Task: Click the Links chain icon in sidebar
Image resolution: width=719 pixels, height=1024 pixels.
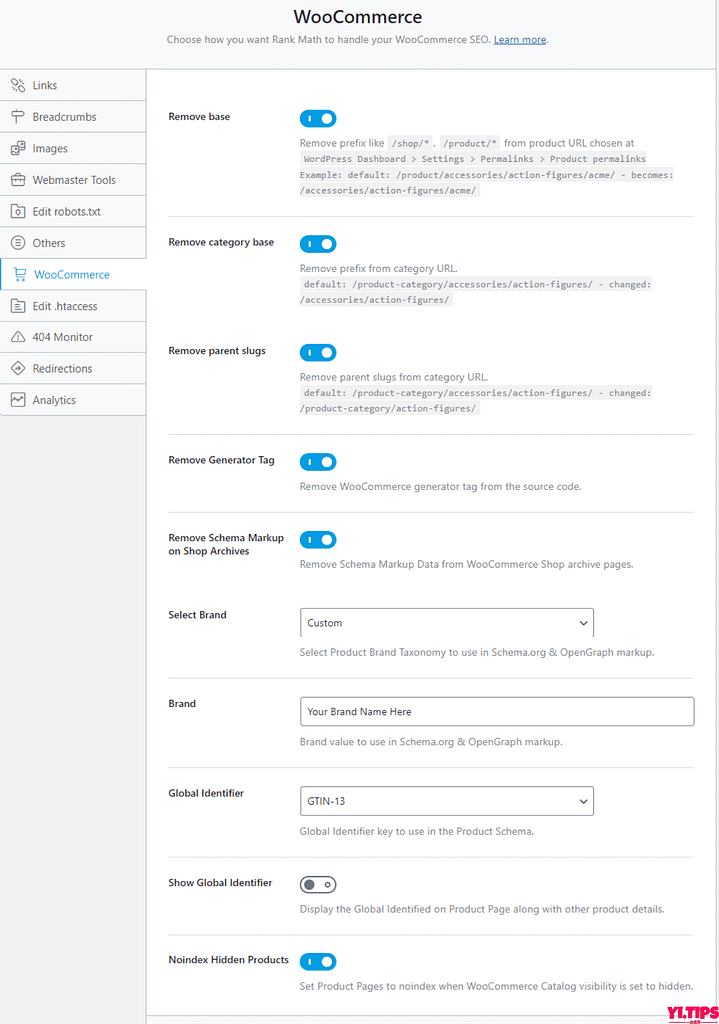Action: point(18,85)
